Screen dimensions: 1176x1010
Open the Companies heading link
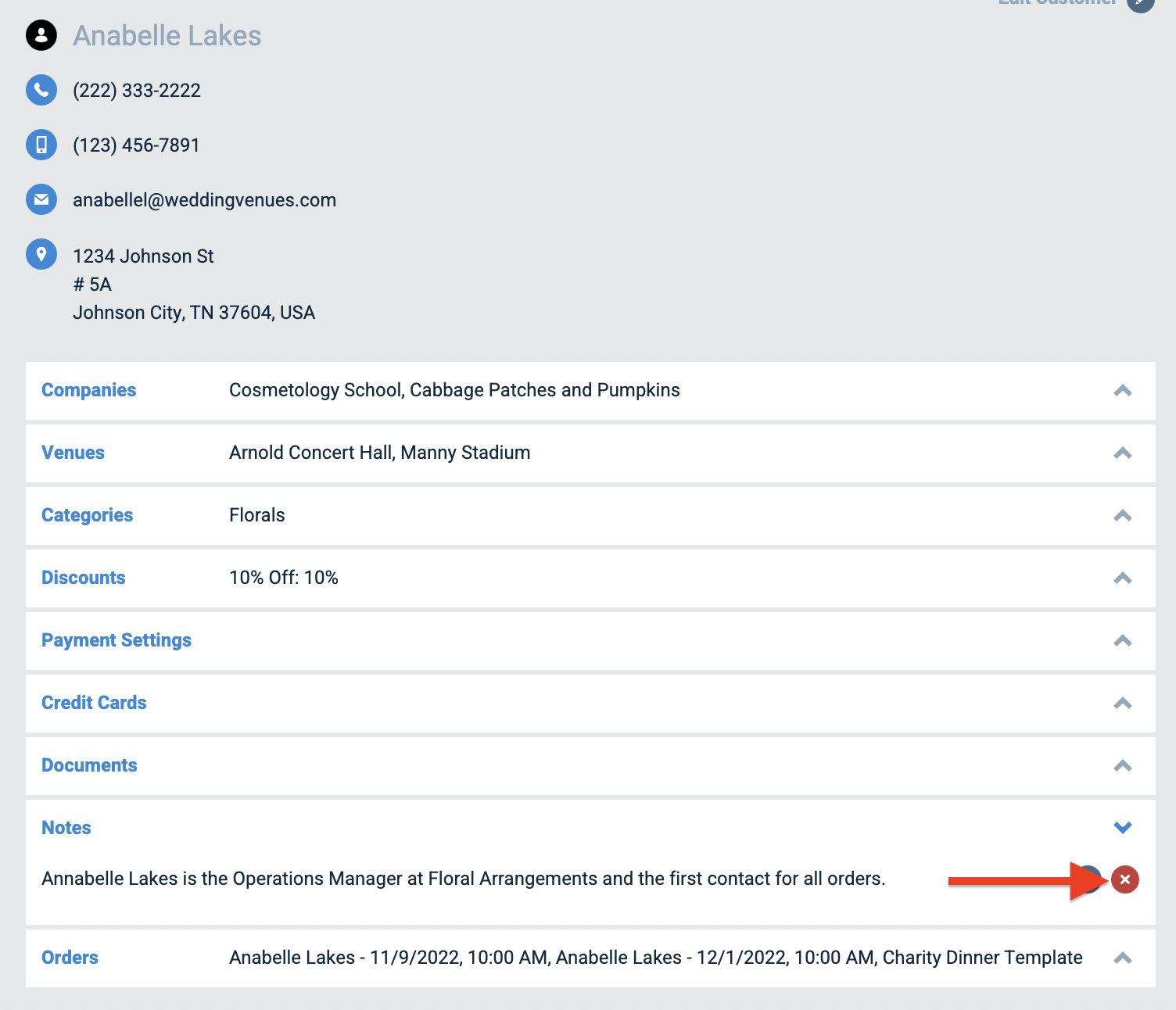click(x=88, y=390)
